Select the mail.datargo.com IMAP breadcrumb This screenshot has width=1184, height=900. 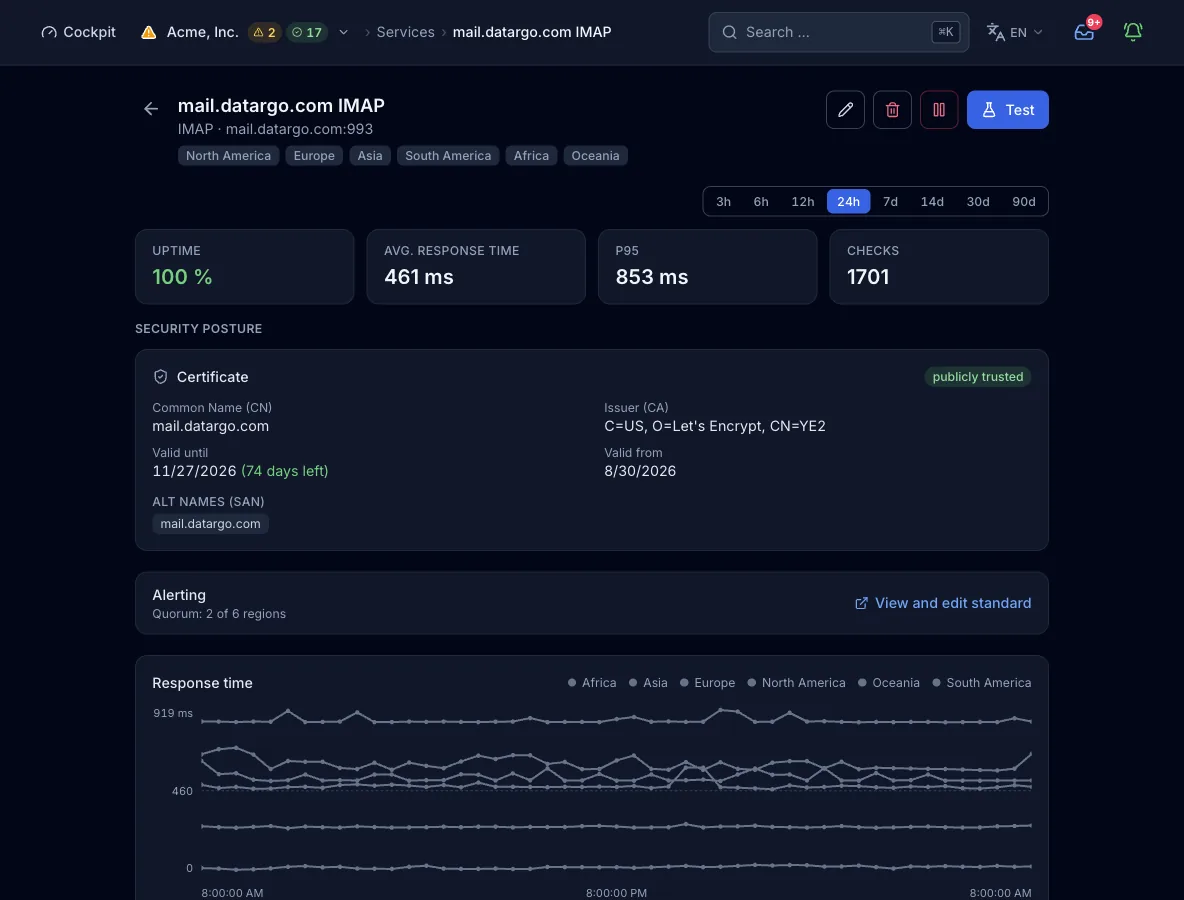pos(532,32)
